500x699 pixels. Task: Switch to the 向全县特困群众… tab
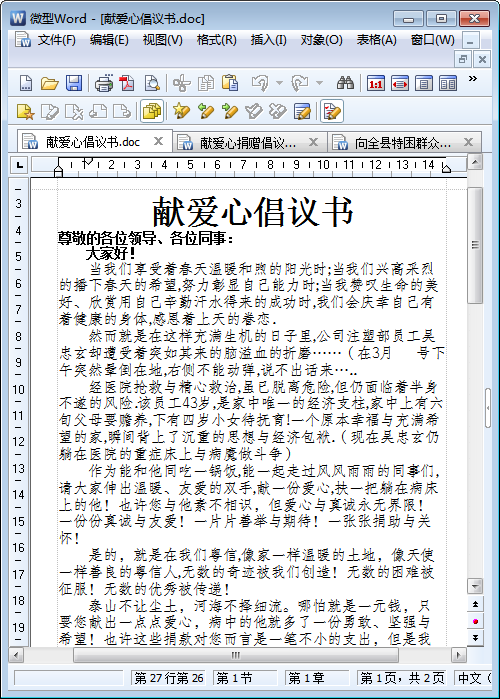403,143
